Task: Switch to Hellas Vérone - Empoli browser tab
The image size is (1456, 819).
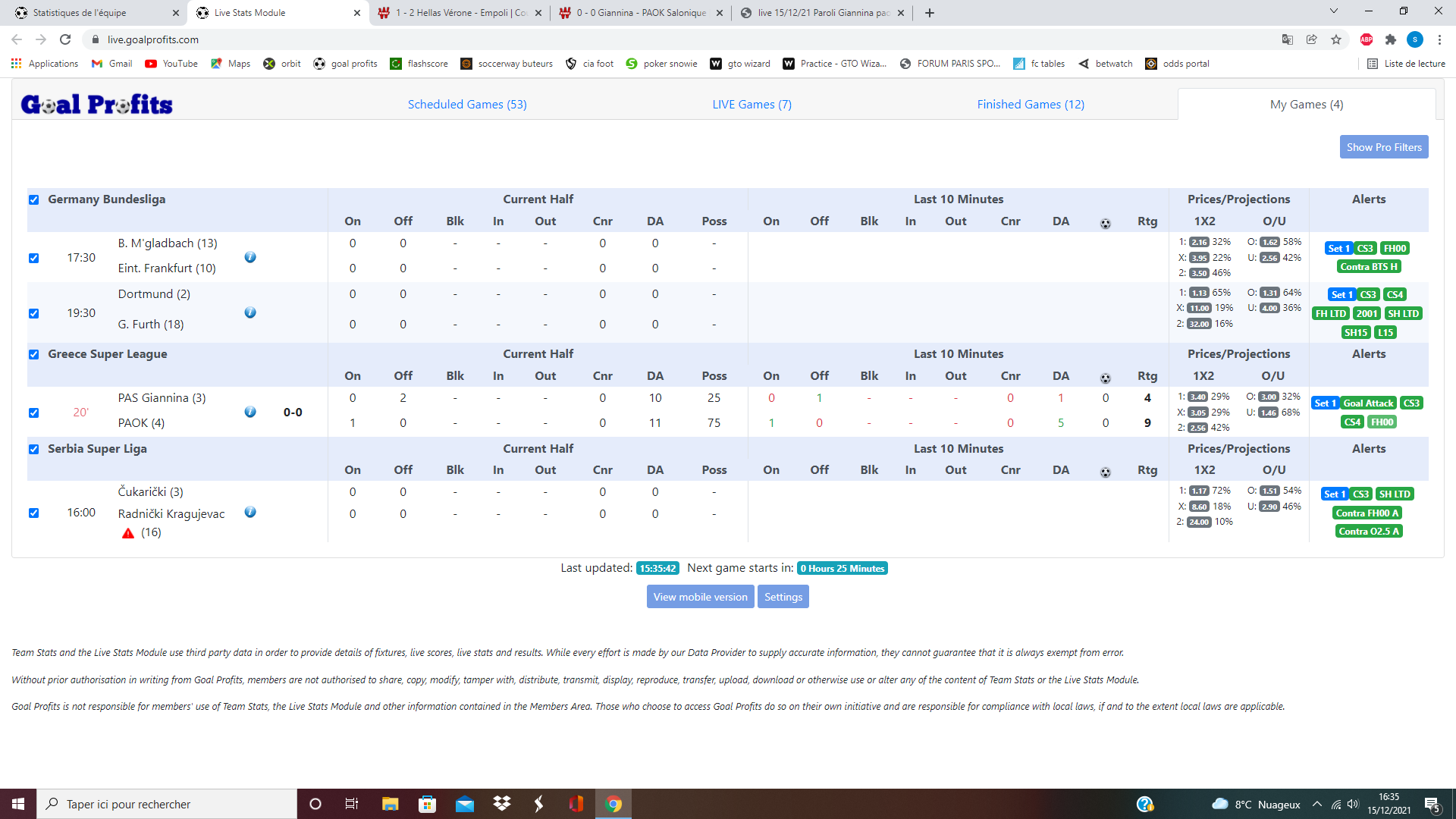Action: [460, 13]
